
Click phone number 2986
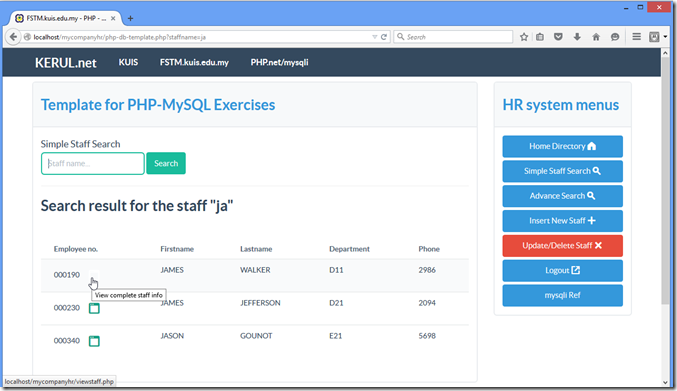click(x=427, y=270)
